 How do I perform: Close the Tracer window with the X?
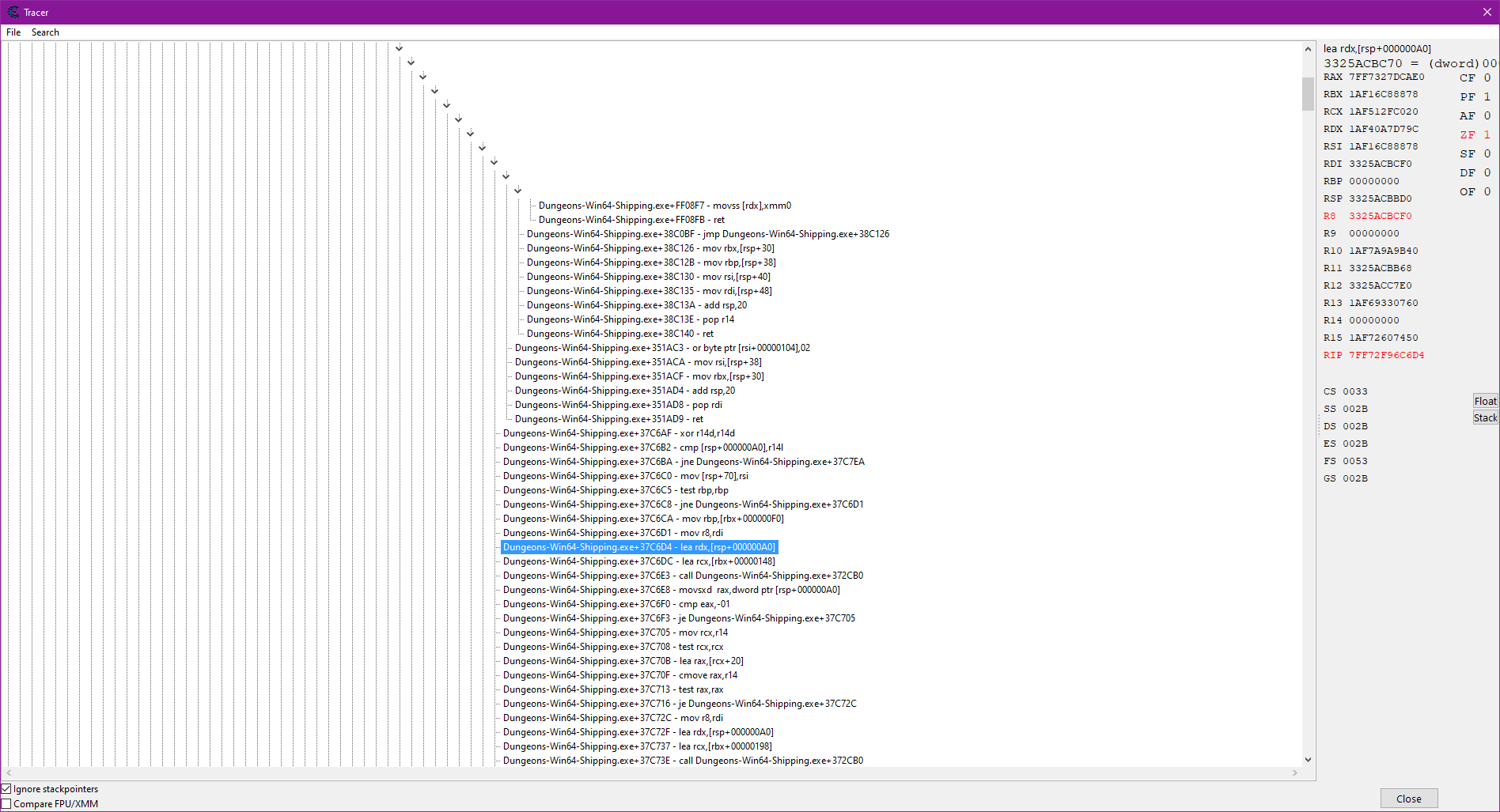point(1487,12)
